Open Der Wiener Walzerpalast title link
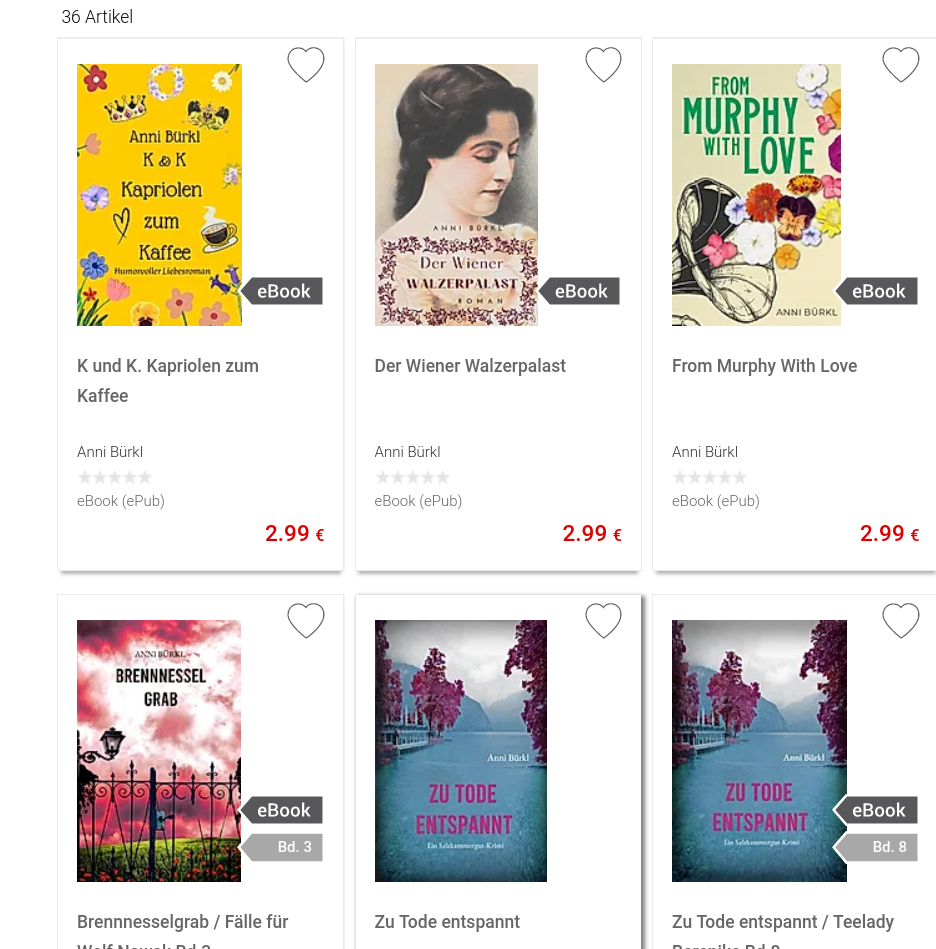936x949 pixels. click(470, 366)
